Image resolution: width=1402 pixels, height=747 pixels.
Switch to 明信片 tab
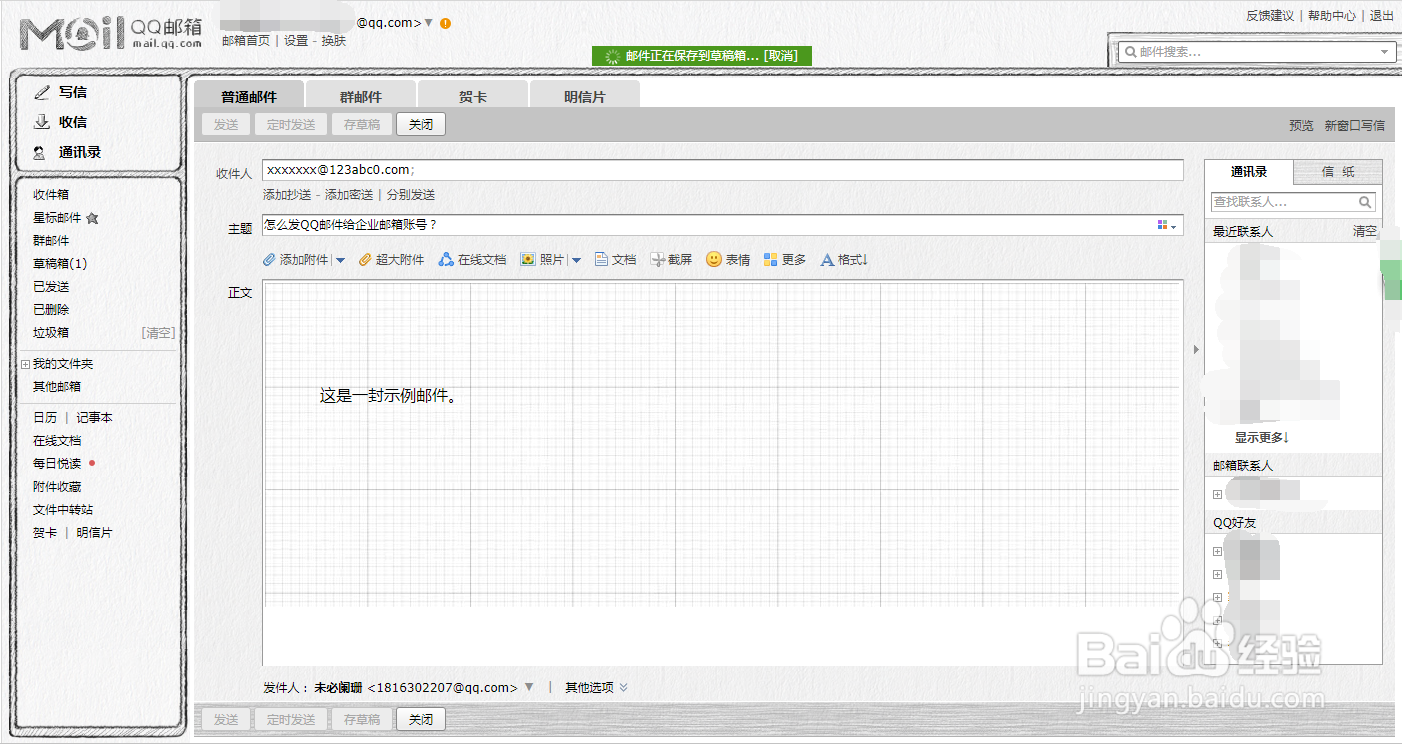click(584, 95)
